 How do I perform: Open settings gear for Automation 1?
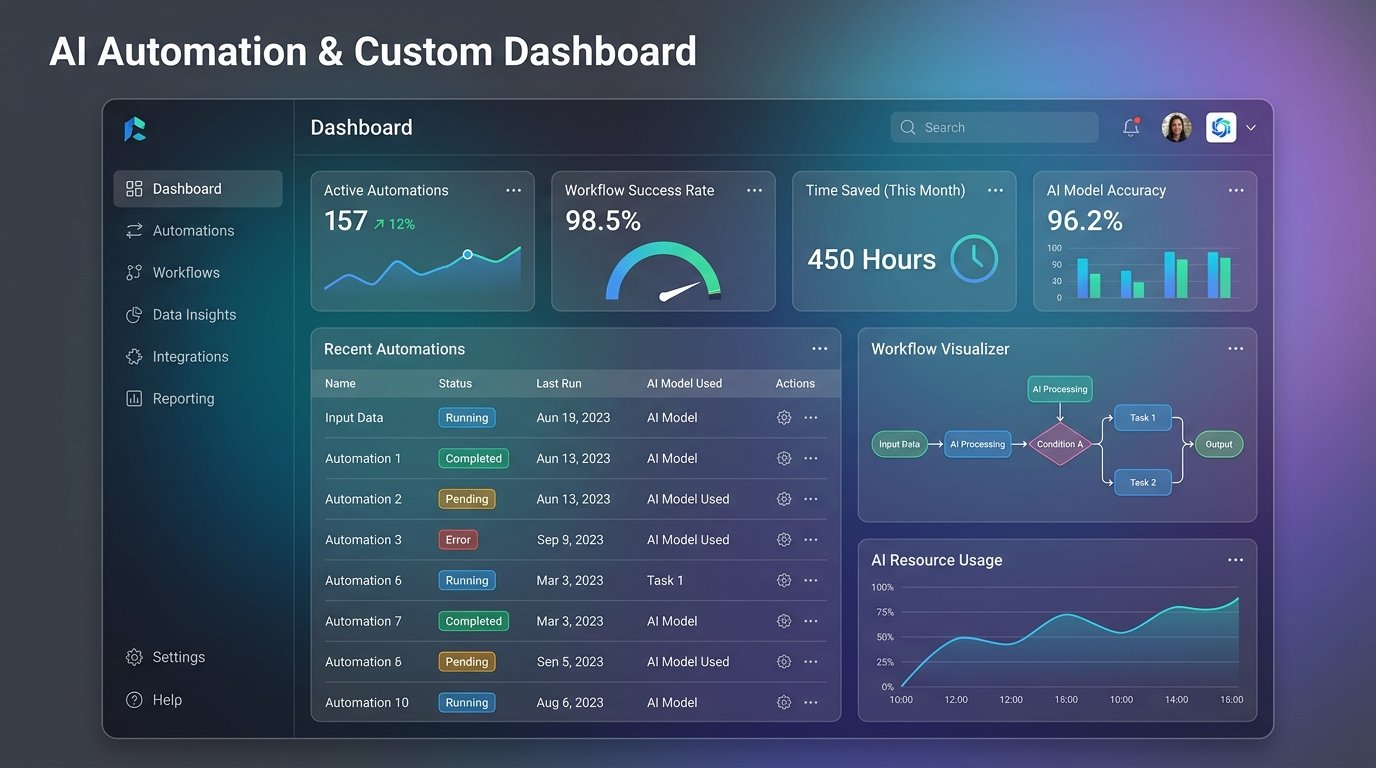(x=784, y=458)
